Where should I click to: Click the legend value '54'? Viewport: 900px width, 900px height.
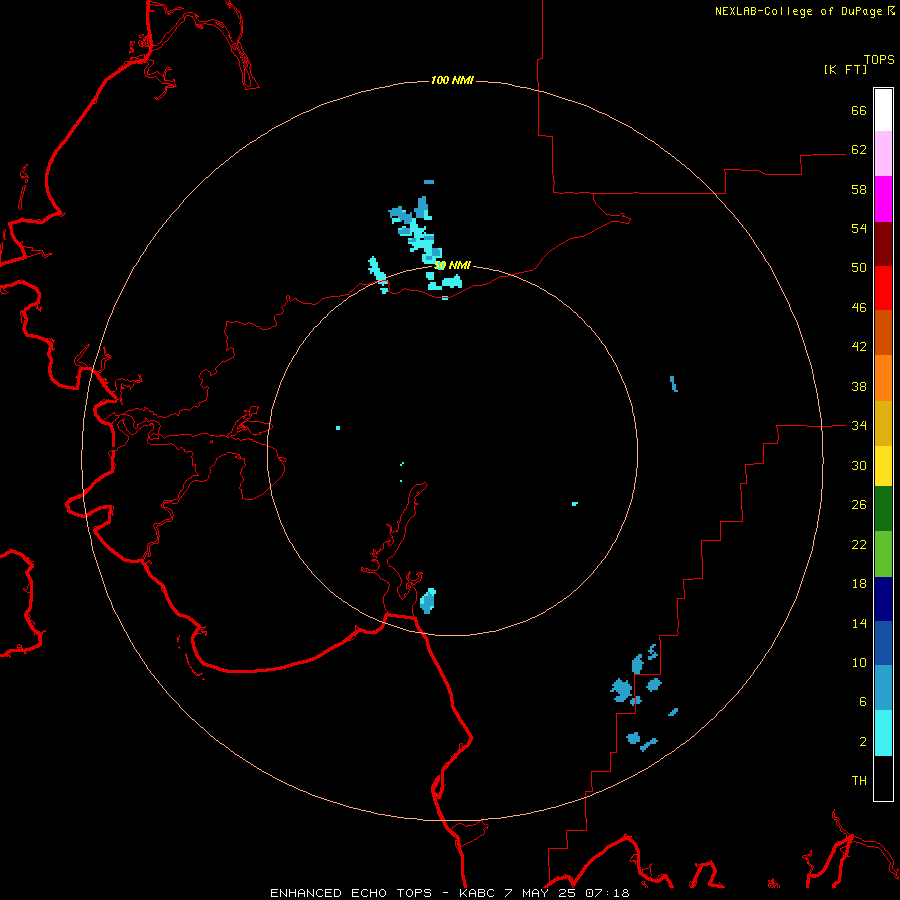[x=859, y=228]
